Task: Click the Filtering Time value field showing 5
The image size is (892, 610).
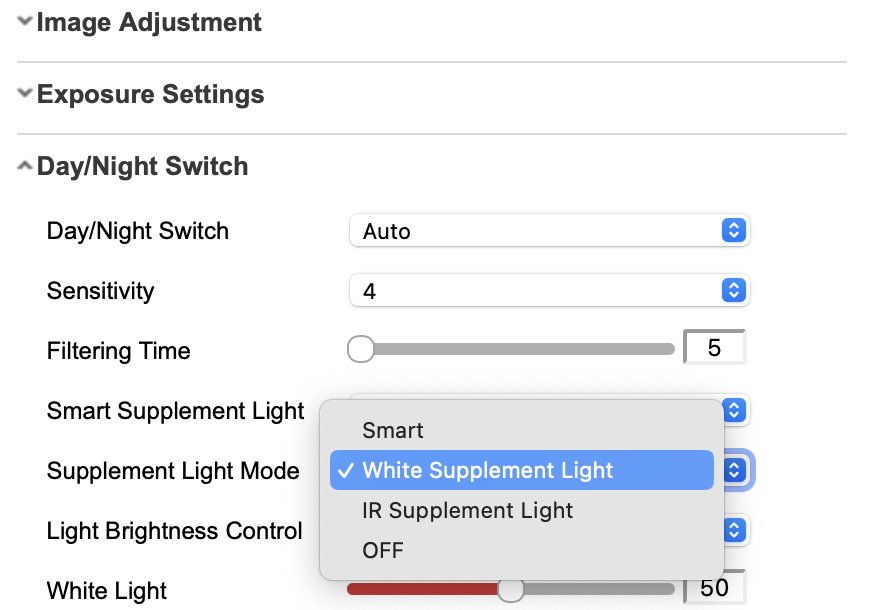Action: [x=714, y=347]
